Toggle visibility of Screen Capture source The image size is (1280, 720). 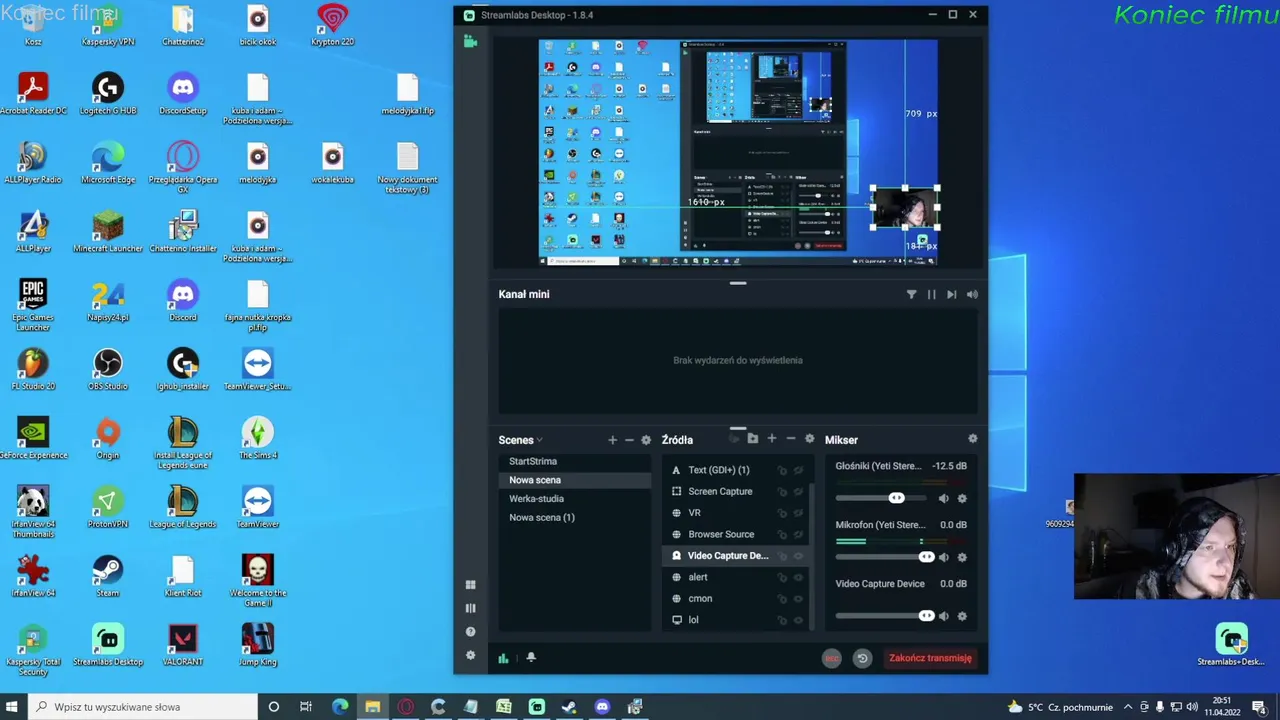coord(798,492)
